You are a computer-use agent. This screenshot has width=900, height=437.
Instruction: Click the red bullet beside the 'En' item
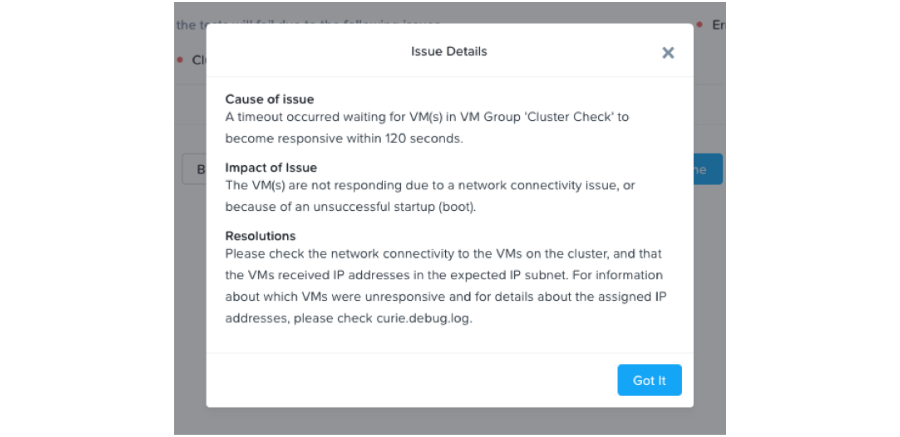click(700, 25)
